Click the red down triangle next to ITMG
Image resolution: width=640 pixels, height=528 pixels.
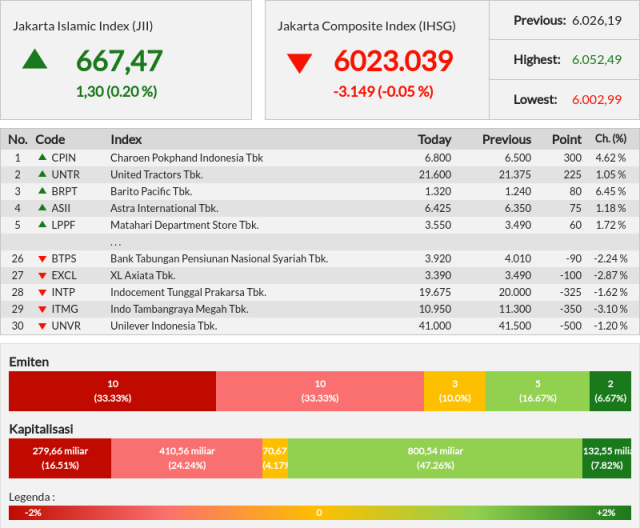pyautogui.click(x=42, y=309)
